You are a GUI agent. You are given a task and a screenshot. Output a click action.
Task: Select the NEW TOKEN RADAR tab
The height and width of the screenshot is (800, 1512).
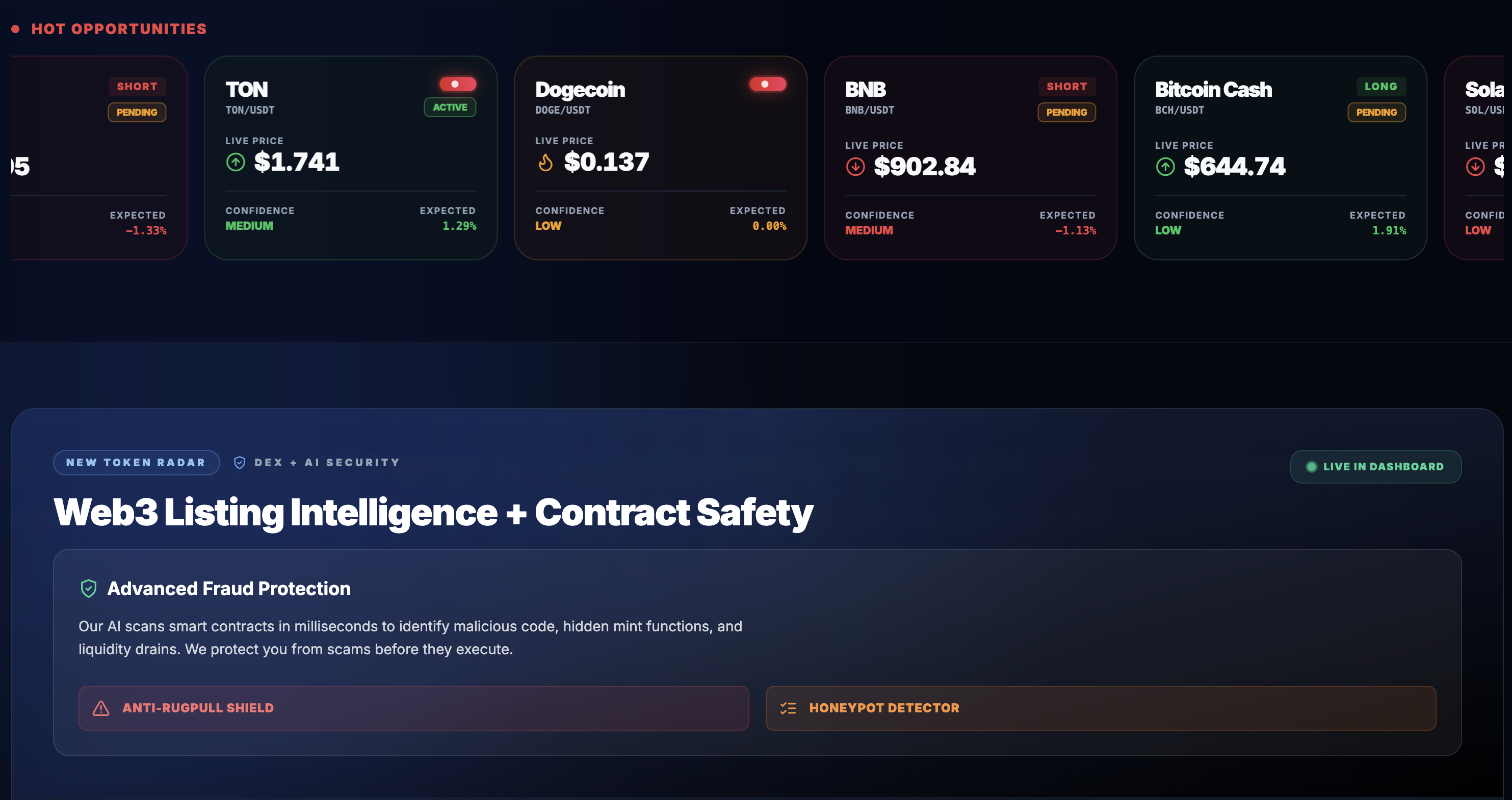(x=136, y=462)
